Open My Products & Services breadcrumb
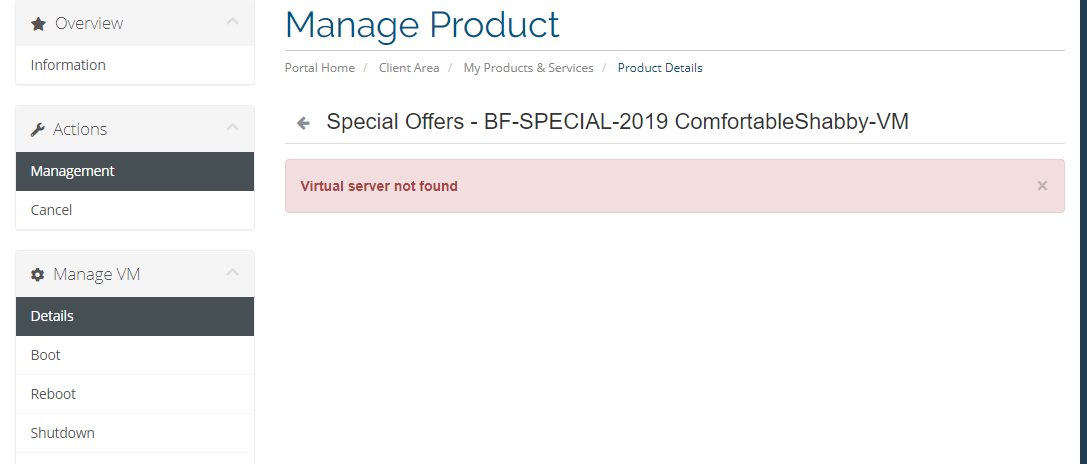 pos(528,68)
